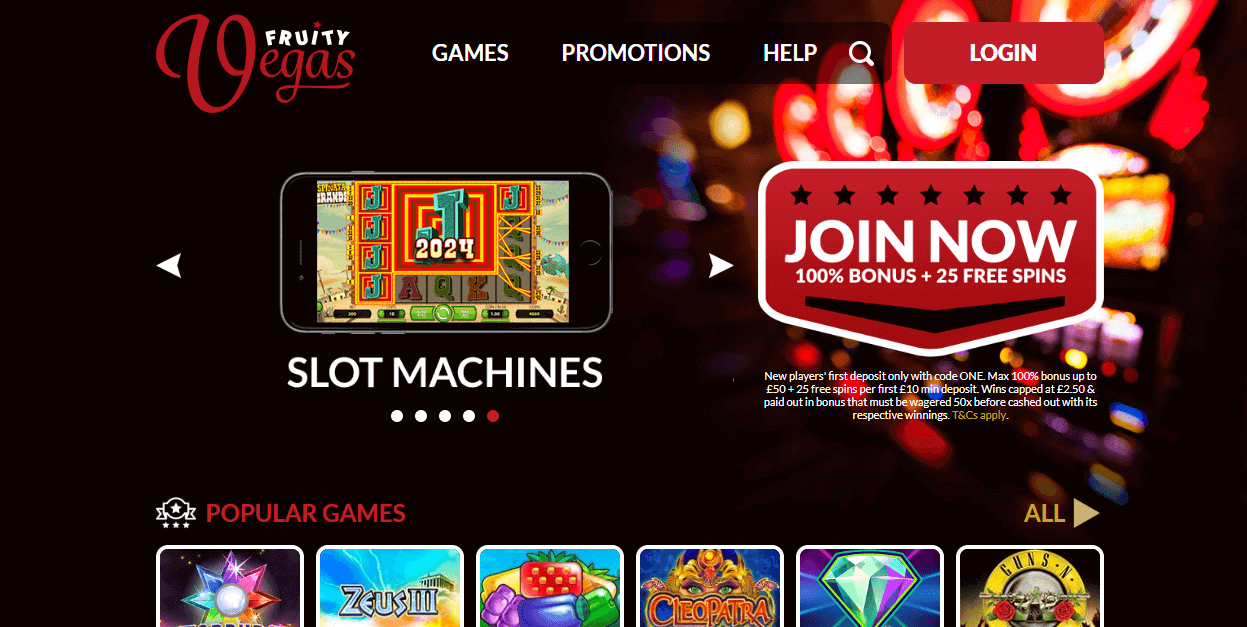Viewport: 1247px width, 627px height.
Task: Go to previous carousel slide arrow
Action: click(x=169, y=265)
